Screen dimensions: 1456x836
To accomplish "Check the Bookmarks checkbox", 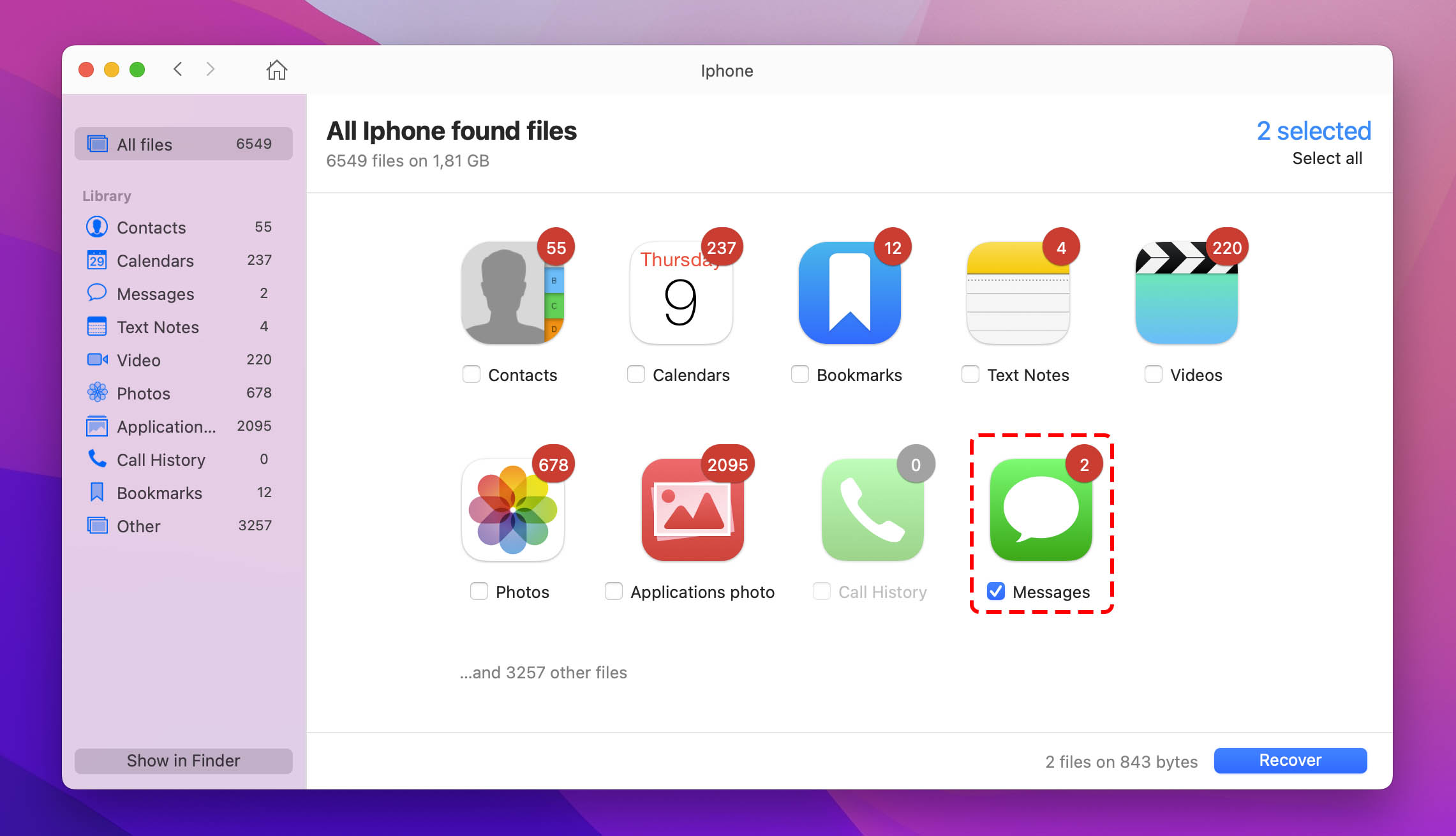I will click(800, 374).
